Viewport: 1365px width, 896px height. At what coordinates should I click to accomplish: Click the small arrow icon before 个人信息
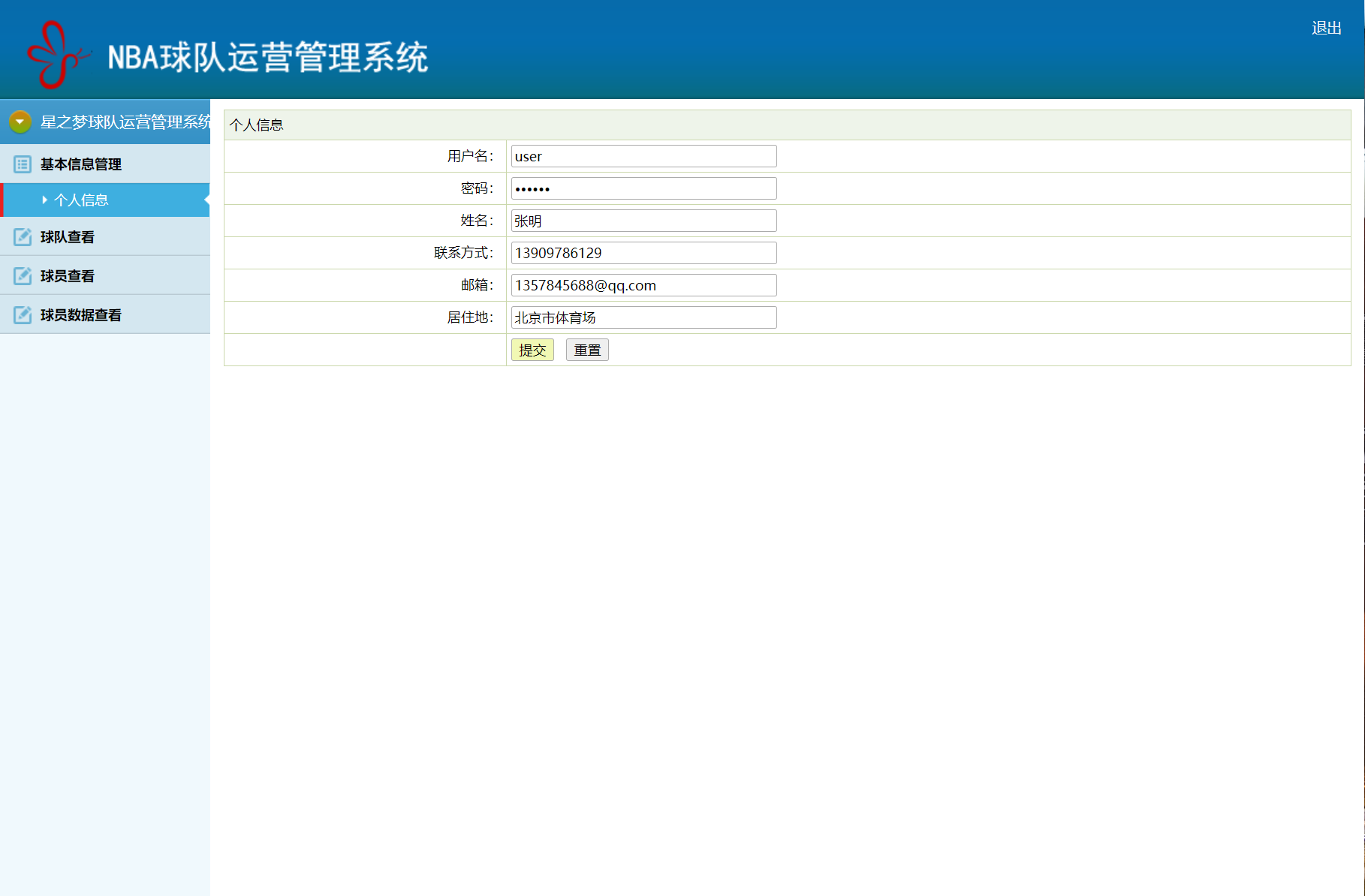click(44, 200)
